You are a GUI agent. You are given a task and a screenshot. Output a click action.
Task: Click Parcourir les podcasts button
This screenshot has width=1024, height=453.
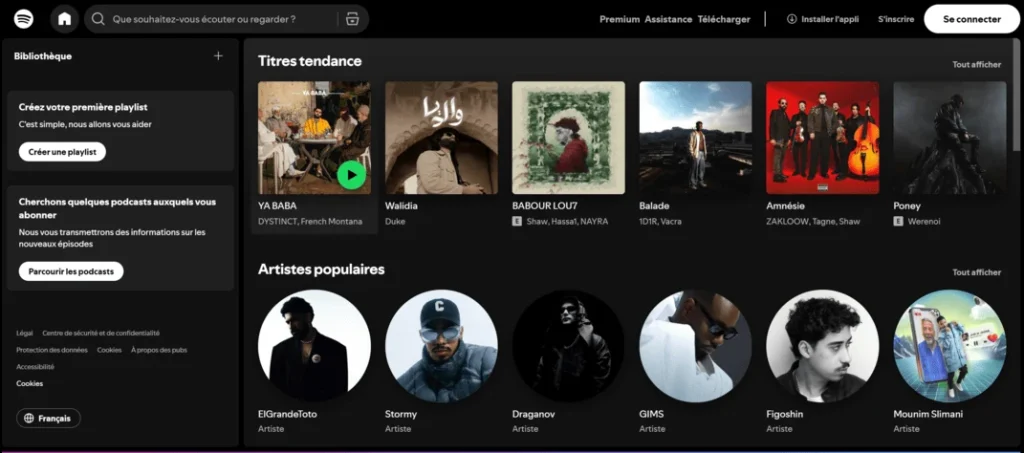71,271
